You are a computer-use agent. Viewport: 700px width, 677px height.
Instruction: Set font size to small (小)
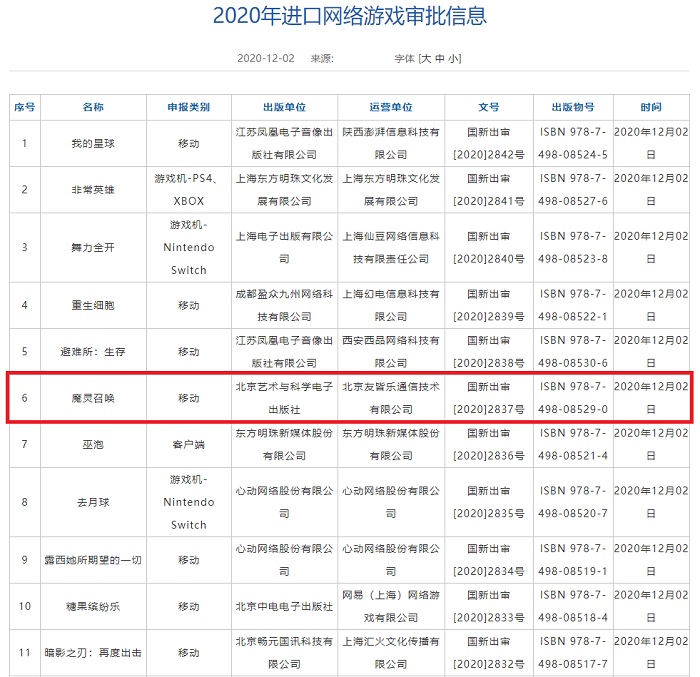(x=454, y=59)
